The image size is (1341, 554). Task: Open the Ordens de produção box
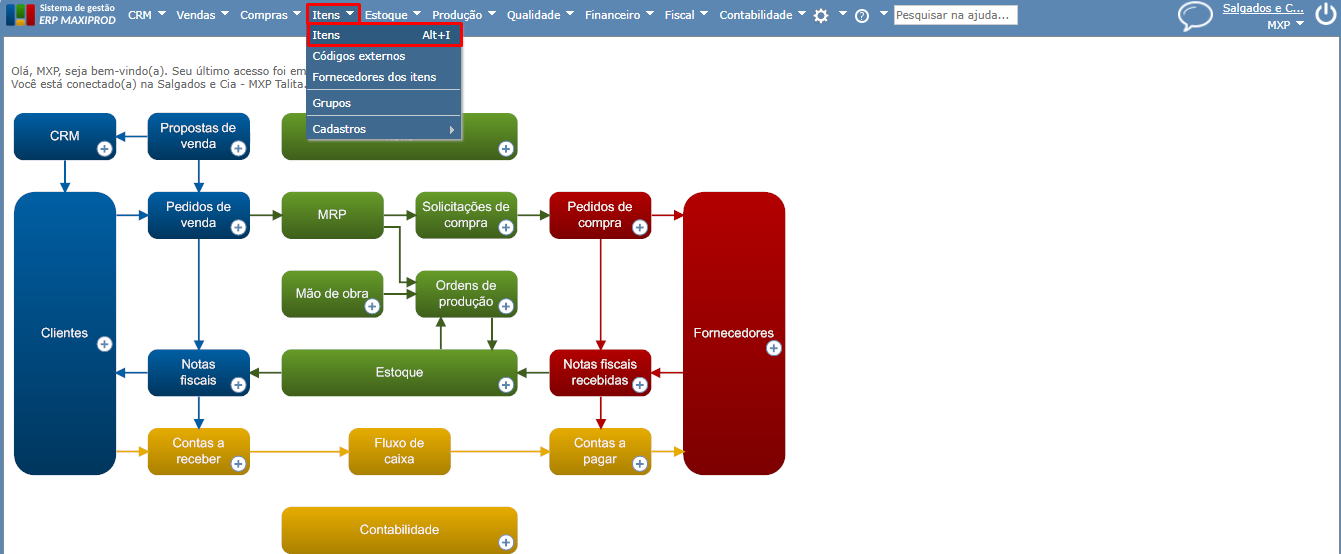point(466,294)
